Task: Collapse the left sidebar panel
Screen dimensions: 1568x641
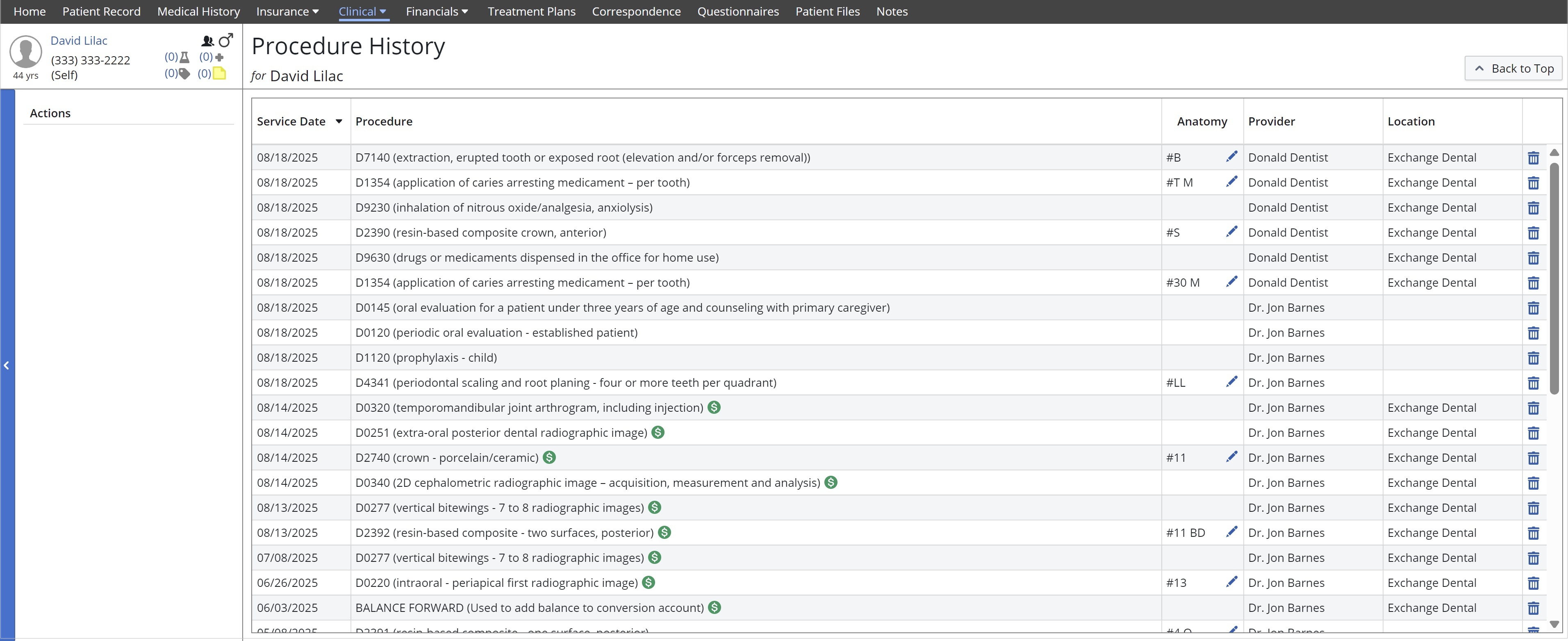Action: [x=7, y=365]
